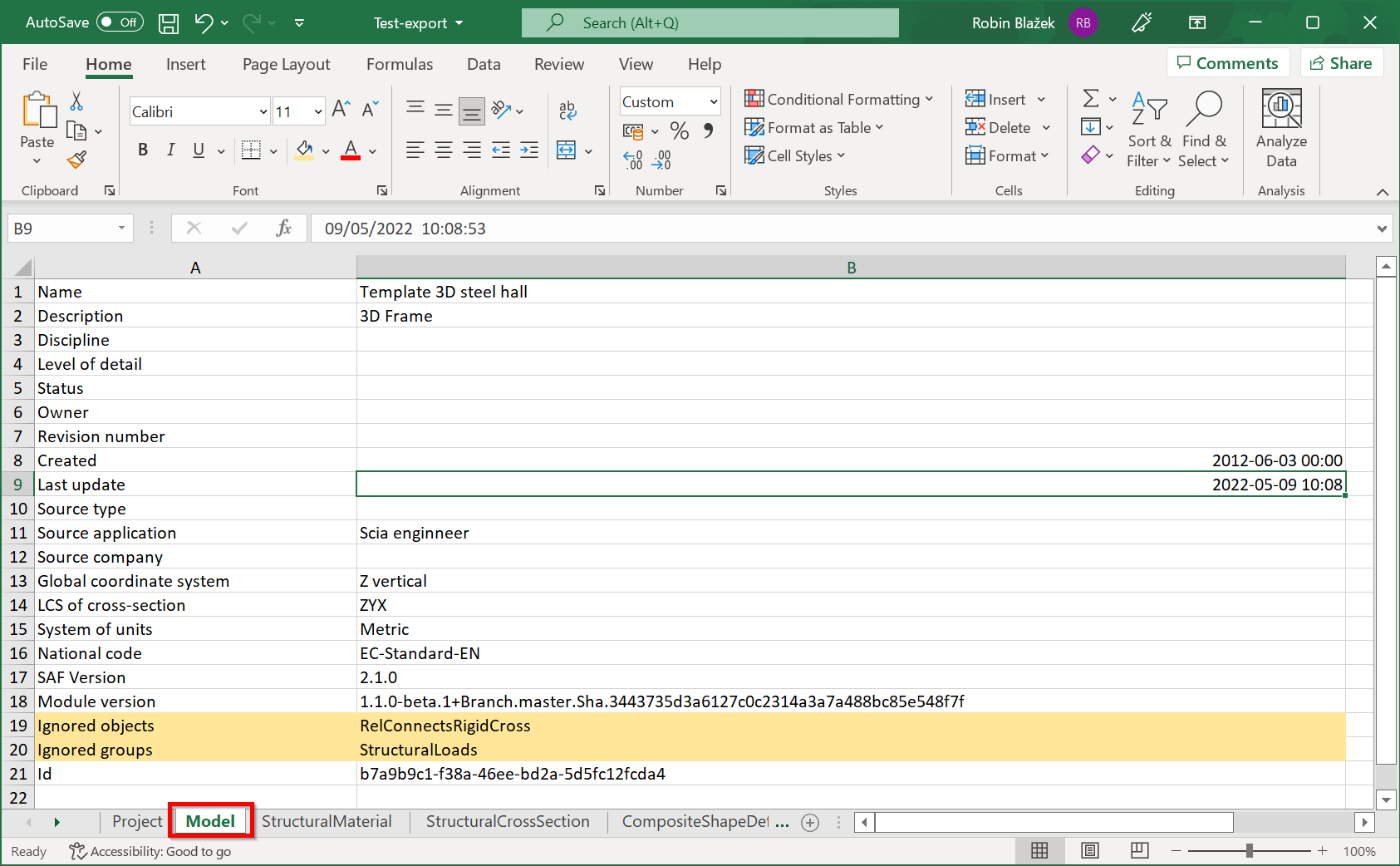Expand the Conditional Formatting menu
This screenshot has width=1400, height=866.
point(839,100)
